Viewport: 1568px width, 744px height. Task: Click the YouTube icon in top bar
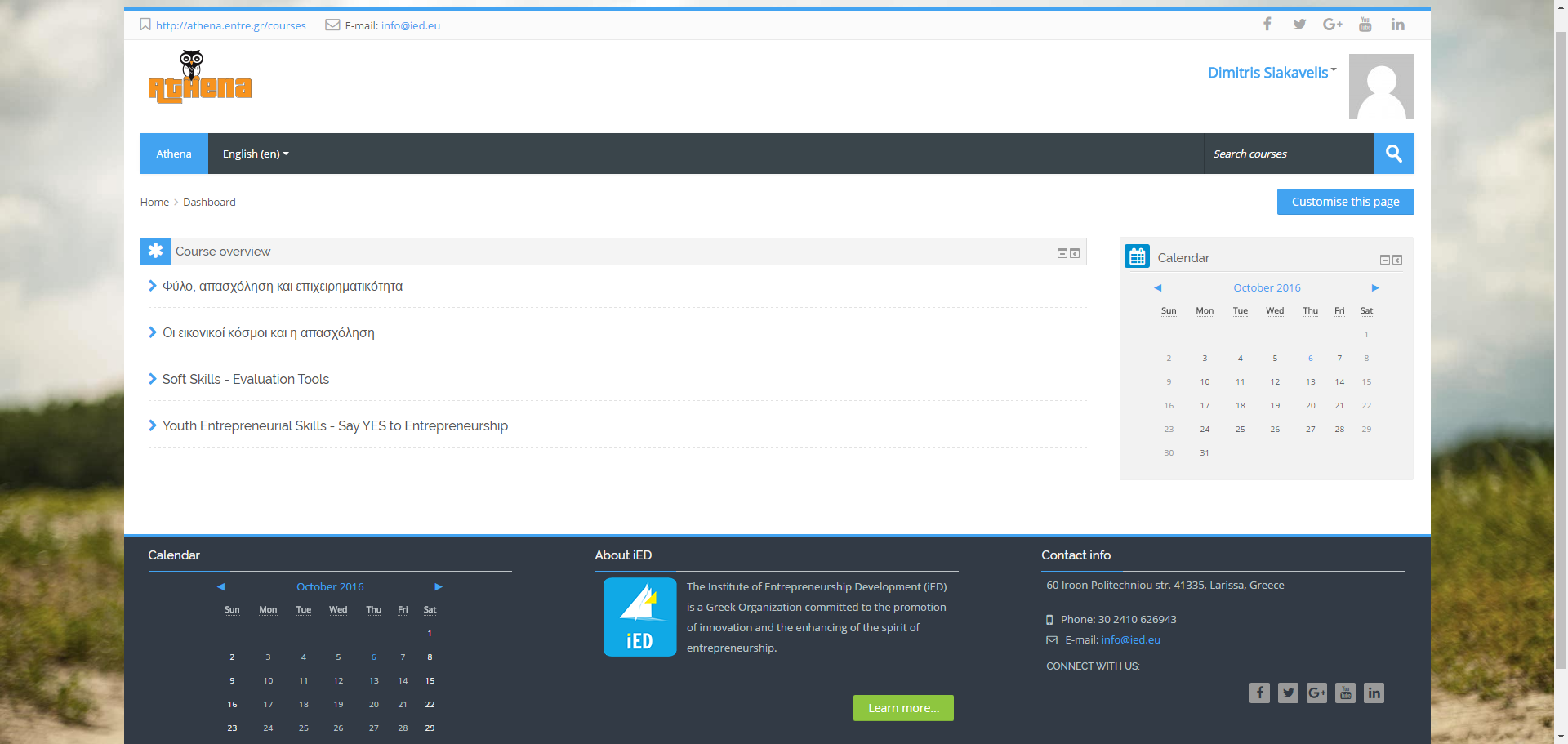pos(1365,25)
